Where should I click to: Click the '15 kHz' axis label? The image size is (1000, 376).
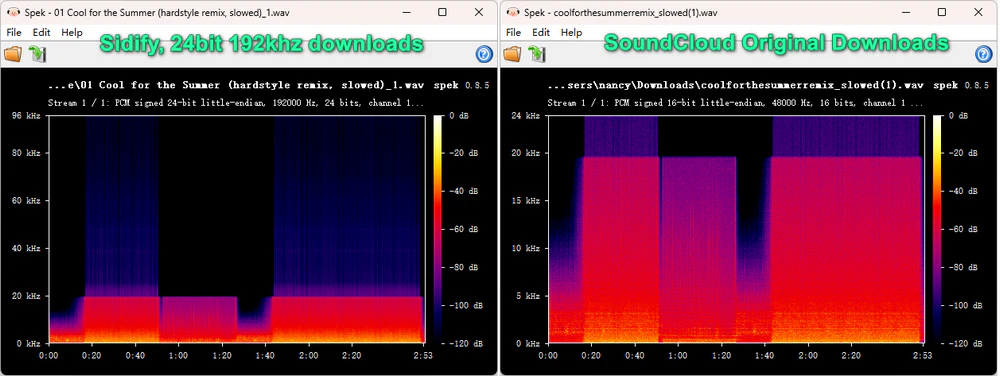[x=526, y=201]
